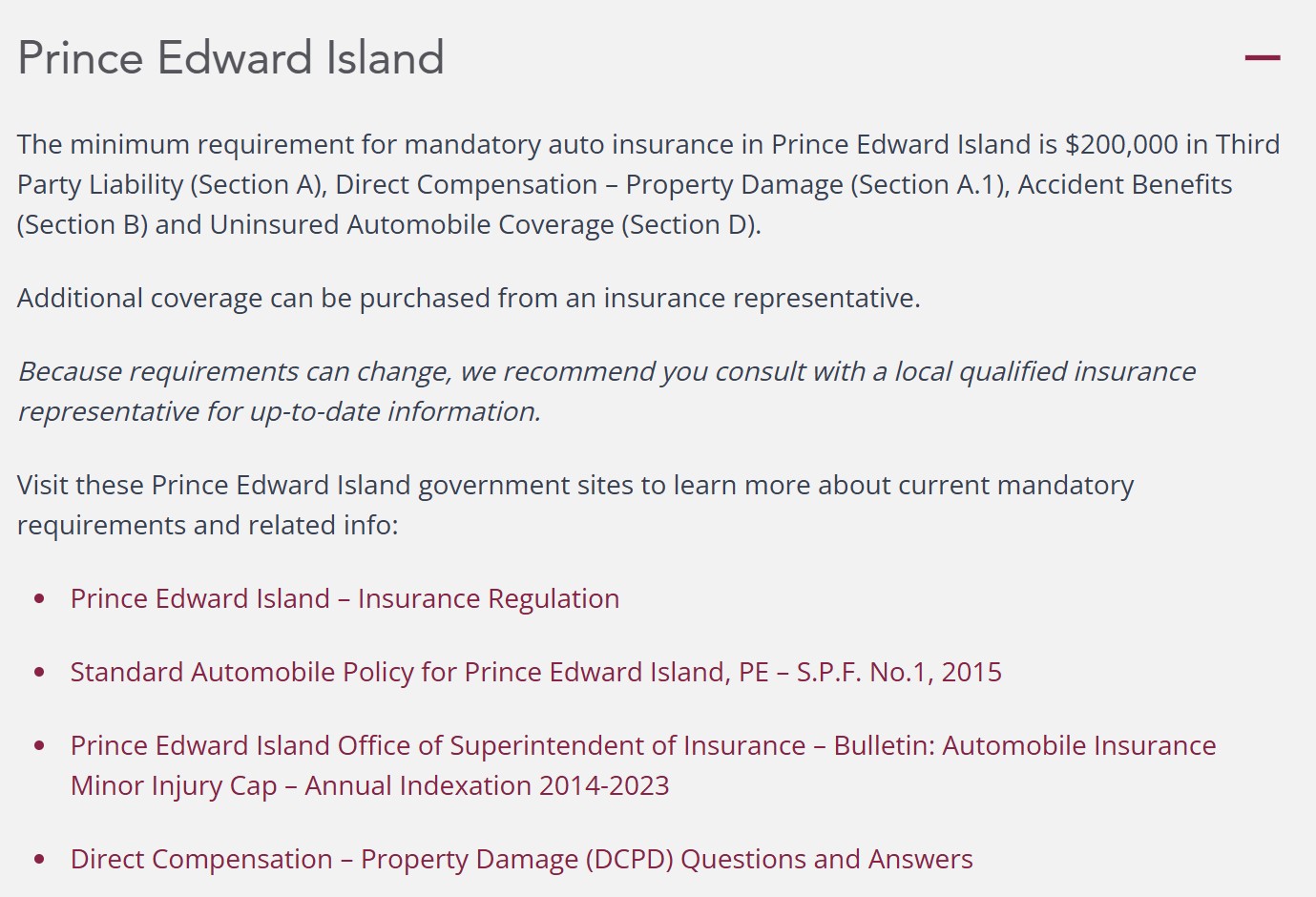Click the Prince Edward Island accordion heading
1316x897 pixels.
pos(231,58)
